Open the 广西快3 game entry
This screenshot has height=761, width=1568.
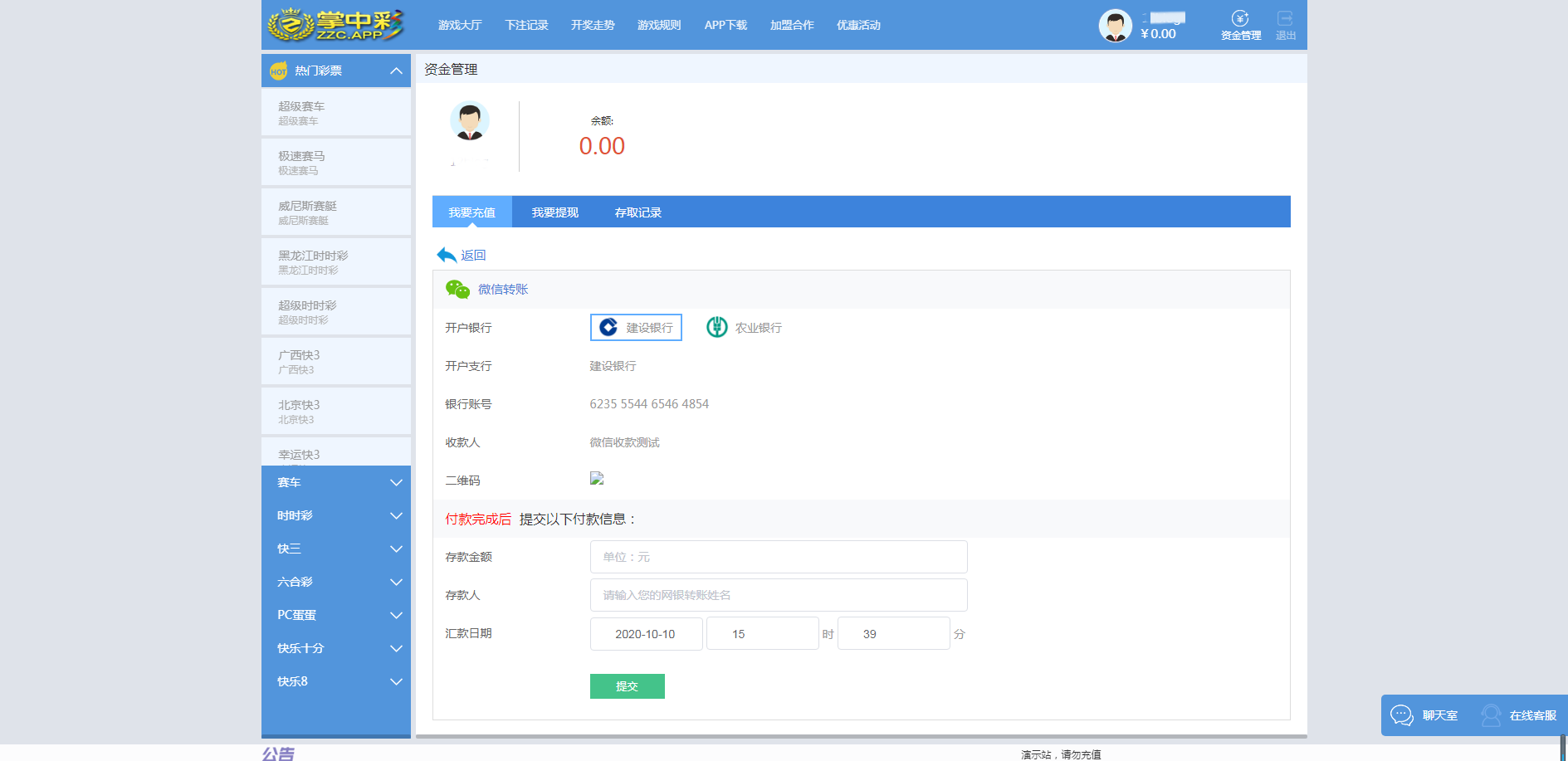(336, 361)
